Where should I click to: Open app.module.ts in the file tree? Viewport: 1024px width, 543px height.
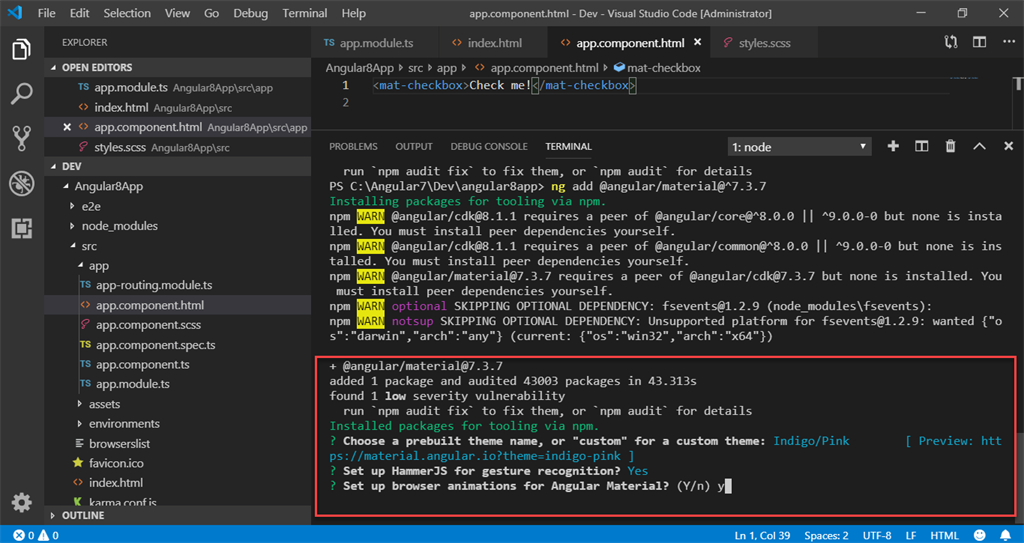(132, 384)
